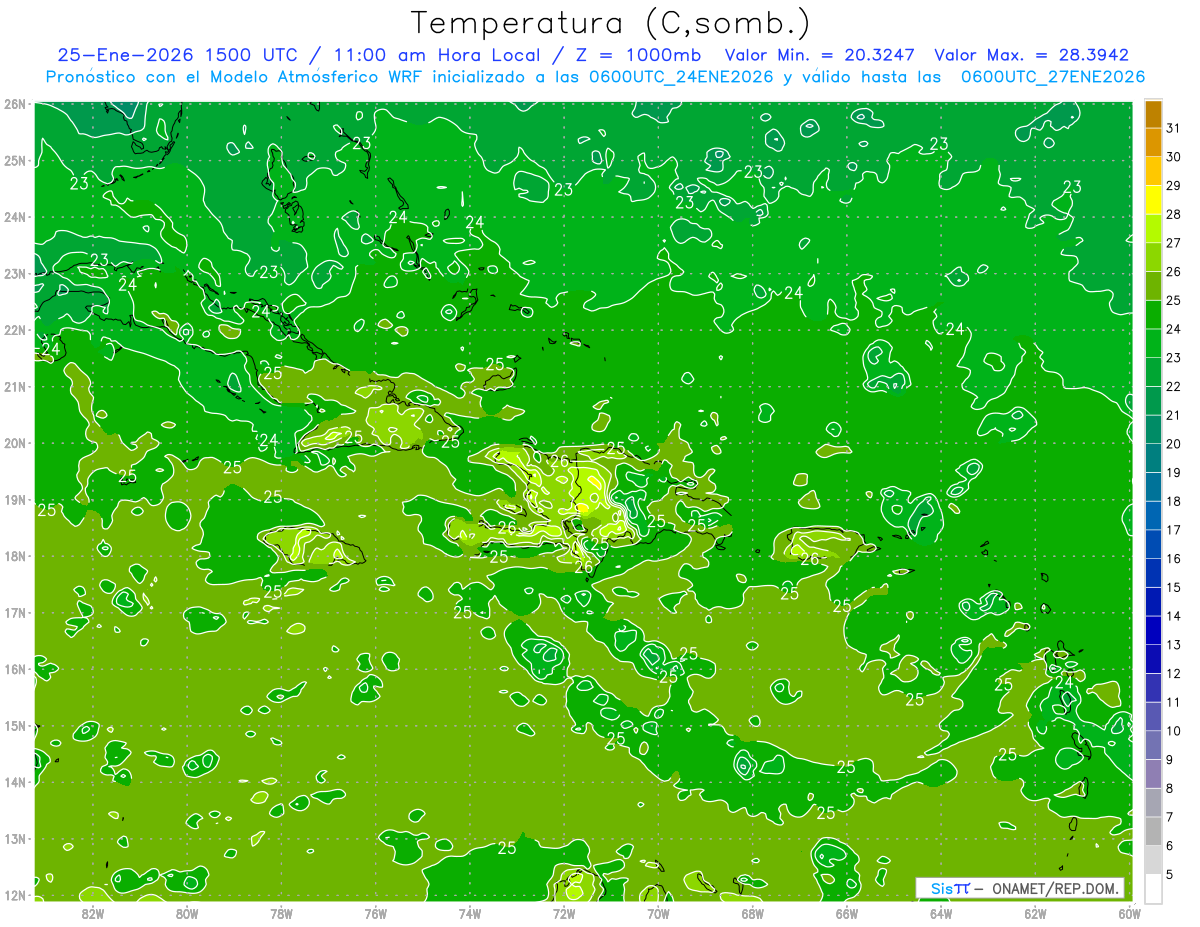1200x927 pixels.
Task: Click the 22N latitude axis label
Action: pos(14,330)
